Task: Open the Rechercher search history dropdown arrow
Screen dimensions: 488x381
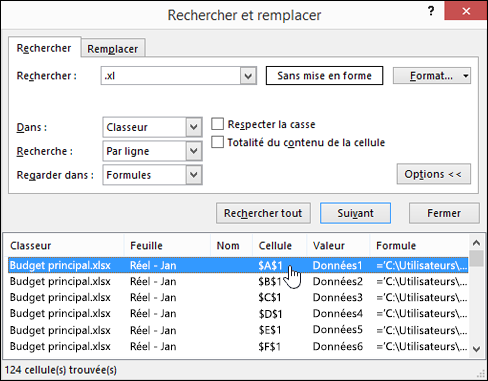Action: click(248, 76)
